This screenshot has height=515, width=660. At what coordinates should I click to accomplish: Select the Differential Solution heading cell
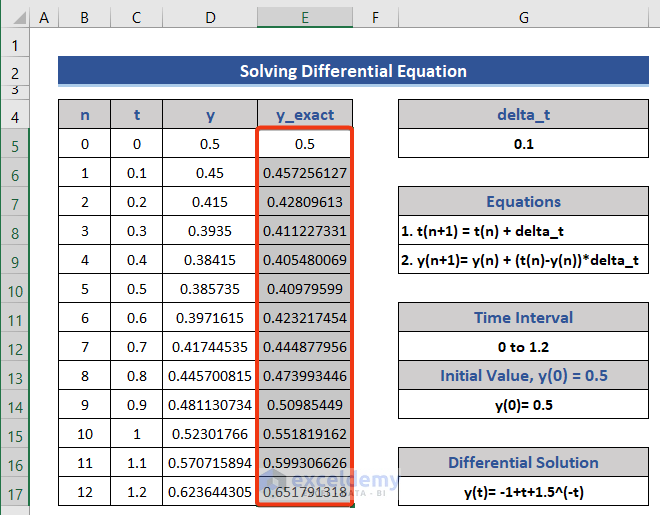point(523,463)
